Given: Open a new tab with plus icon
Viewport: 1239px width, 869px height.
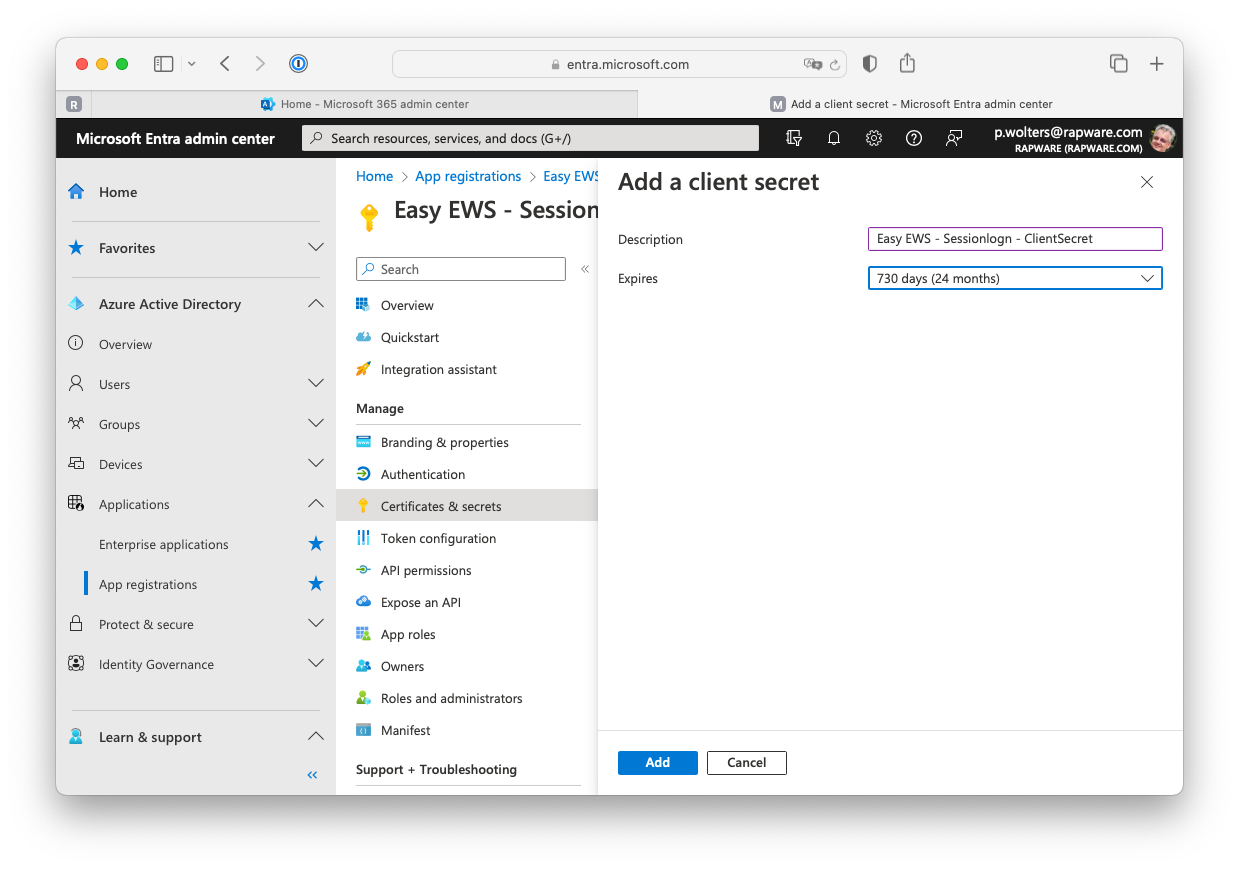Looking at the screenshot, I should click(x=1156, y=64).
